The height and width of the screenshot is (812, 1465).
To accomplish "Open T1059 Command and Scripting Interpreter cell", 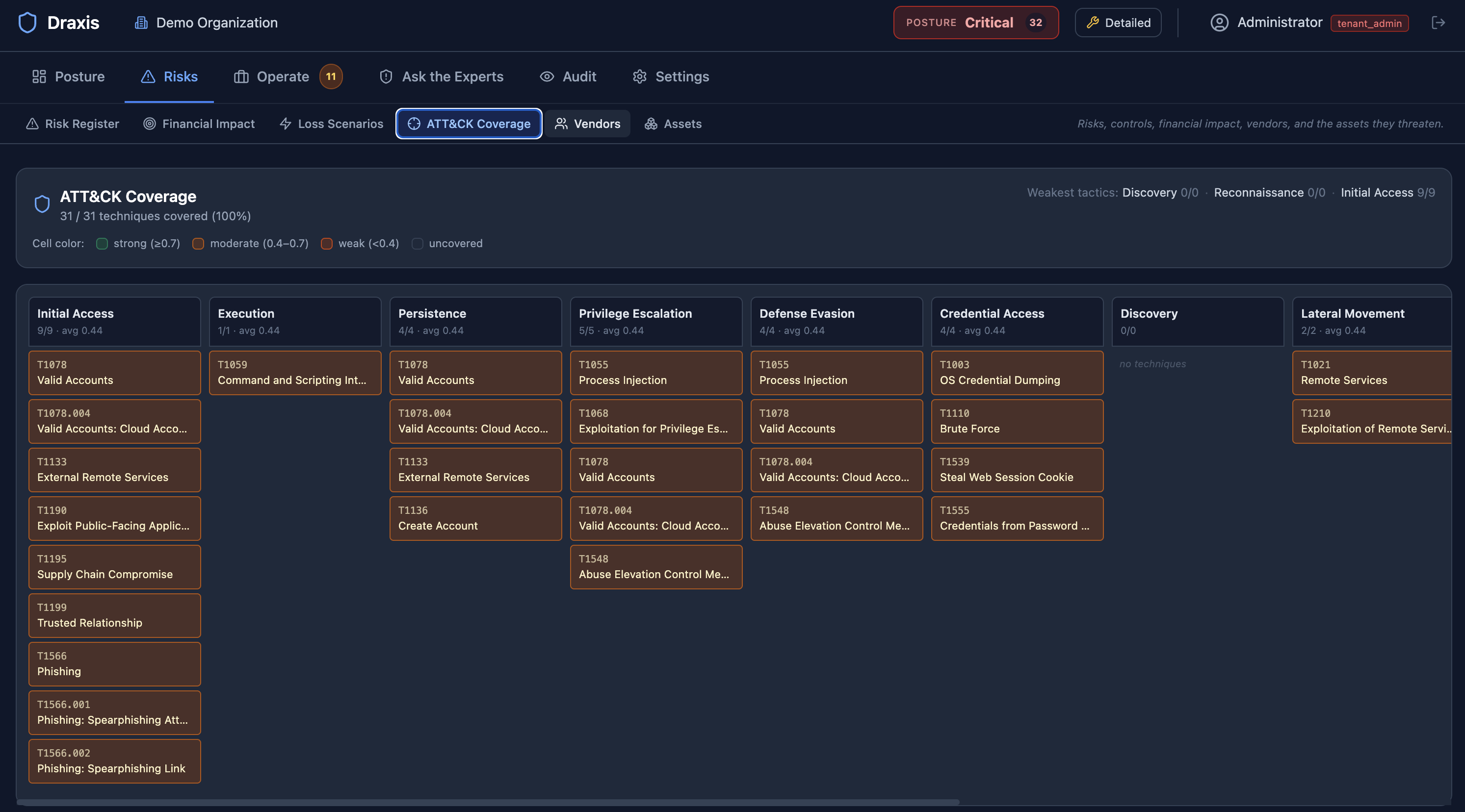I will click(295, 373).
